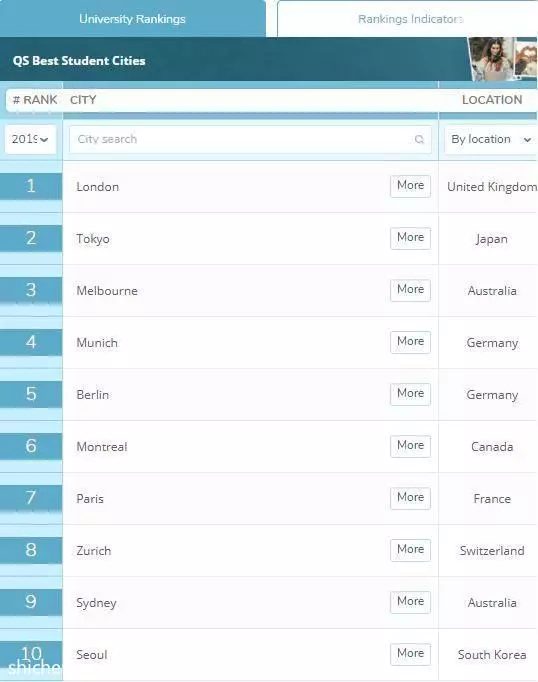The image size is (538, 682).
Task: Open the student photo thumbnail in banner
Action: point(491,59)
